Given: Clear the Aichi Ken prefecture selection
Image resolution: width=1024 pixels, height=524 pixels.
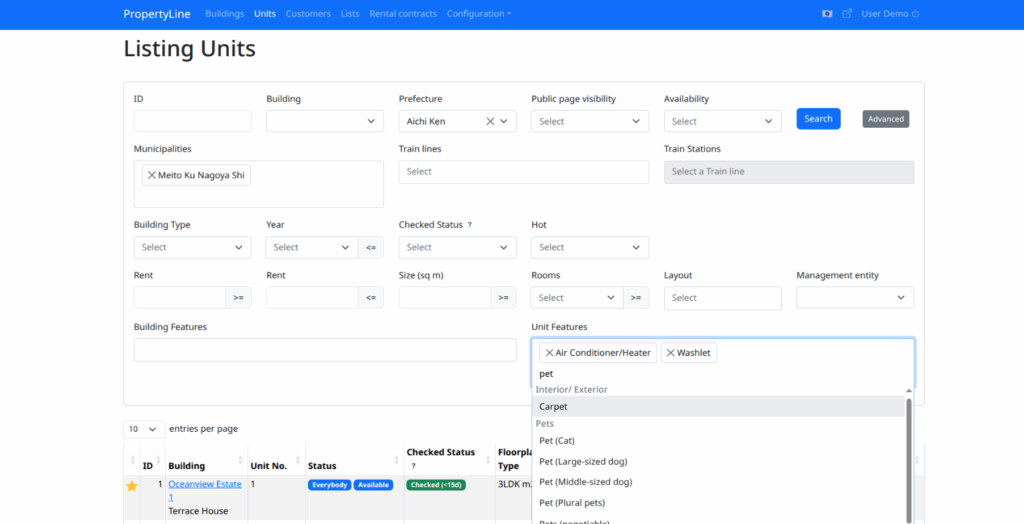Looking at the screenshot, I should (490, 121).
